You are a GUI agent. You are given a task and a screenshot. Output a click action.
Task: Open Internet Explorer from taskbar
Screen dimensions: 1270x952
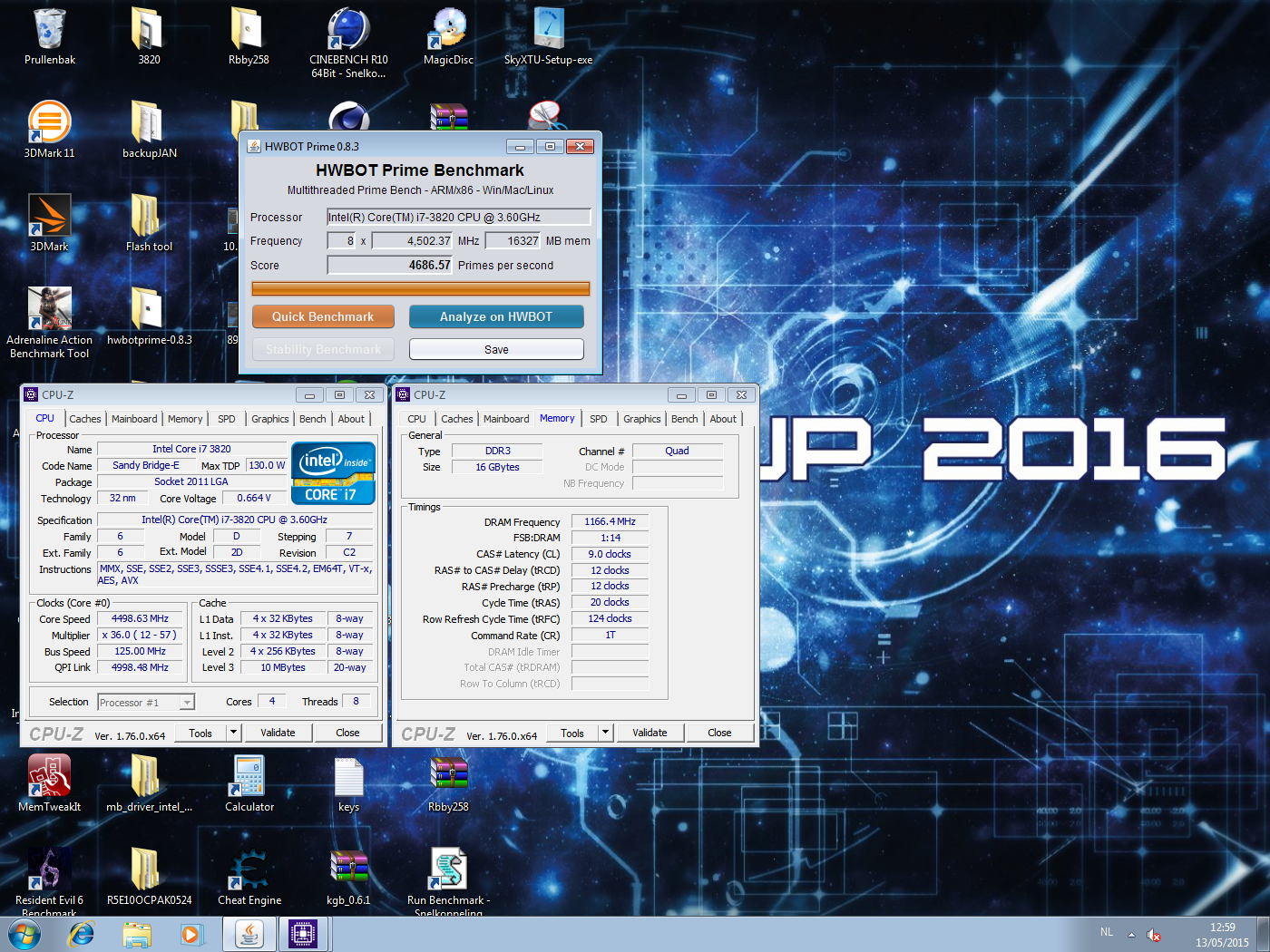click(x=82, y=934)
